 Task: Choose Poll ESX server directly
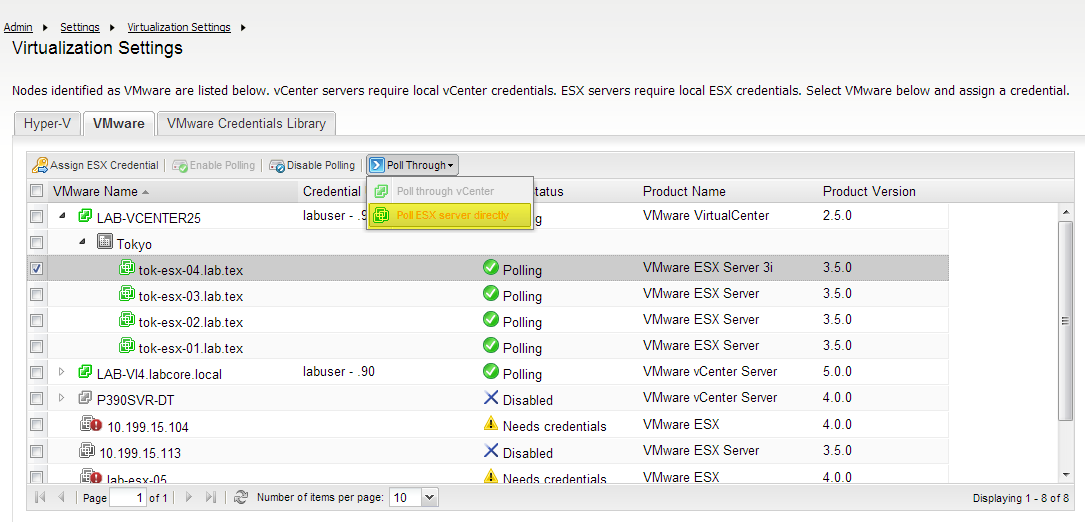[x=450, y=216]
